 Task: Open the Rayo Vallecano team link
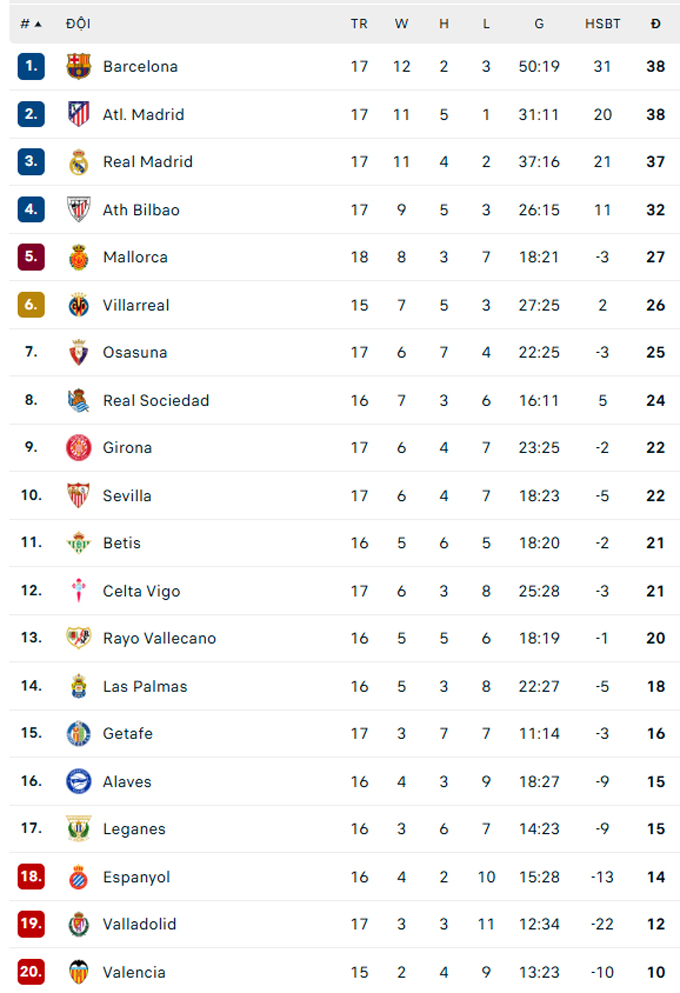tap(160, 638)
